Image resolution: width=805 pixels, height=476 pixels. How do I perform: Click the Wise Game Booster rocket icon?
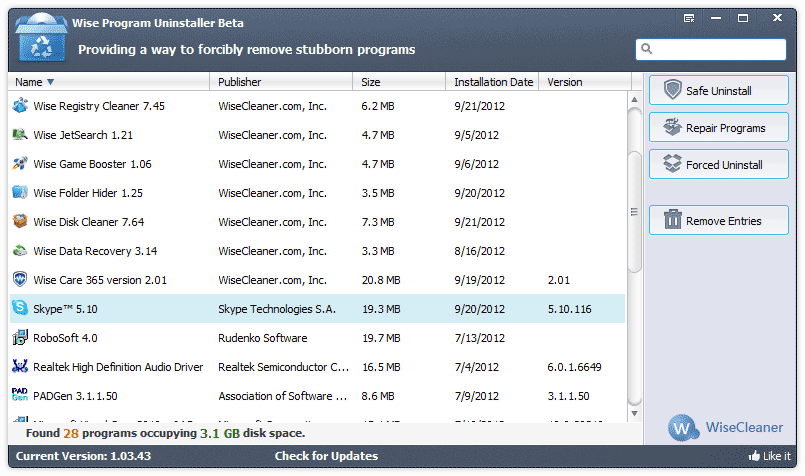20,163
